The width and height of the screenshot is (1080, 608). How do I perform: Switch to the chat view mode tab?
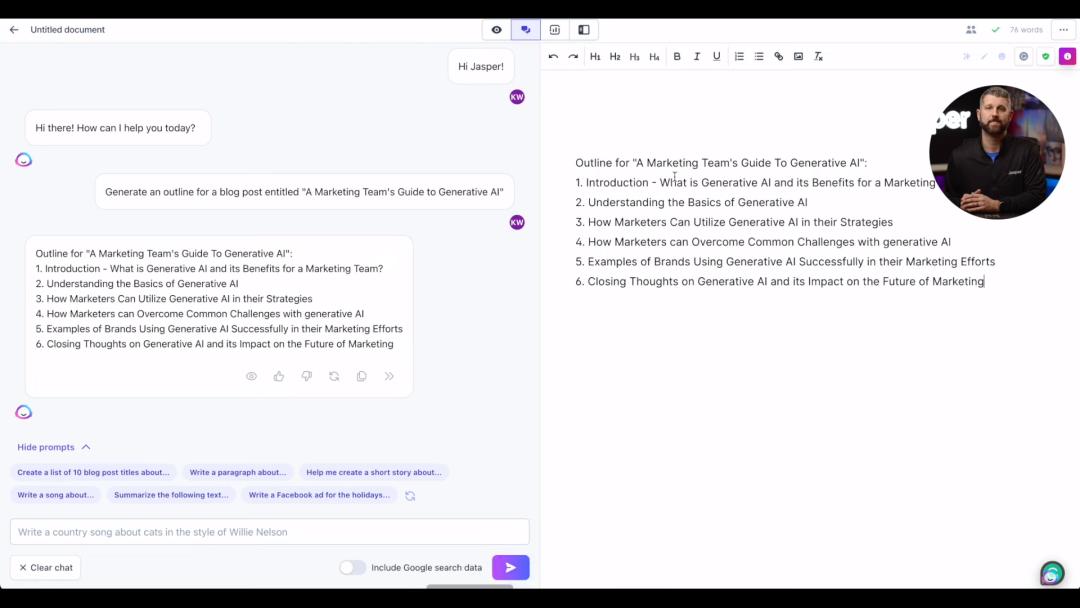click(x=525, y=30)
